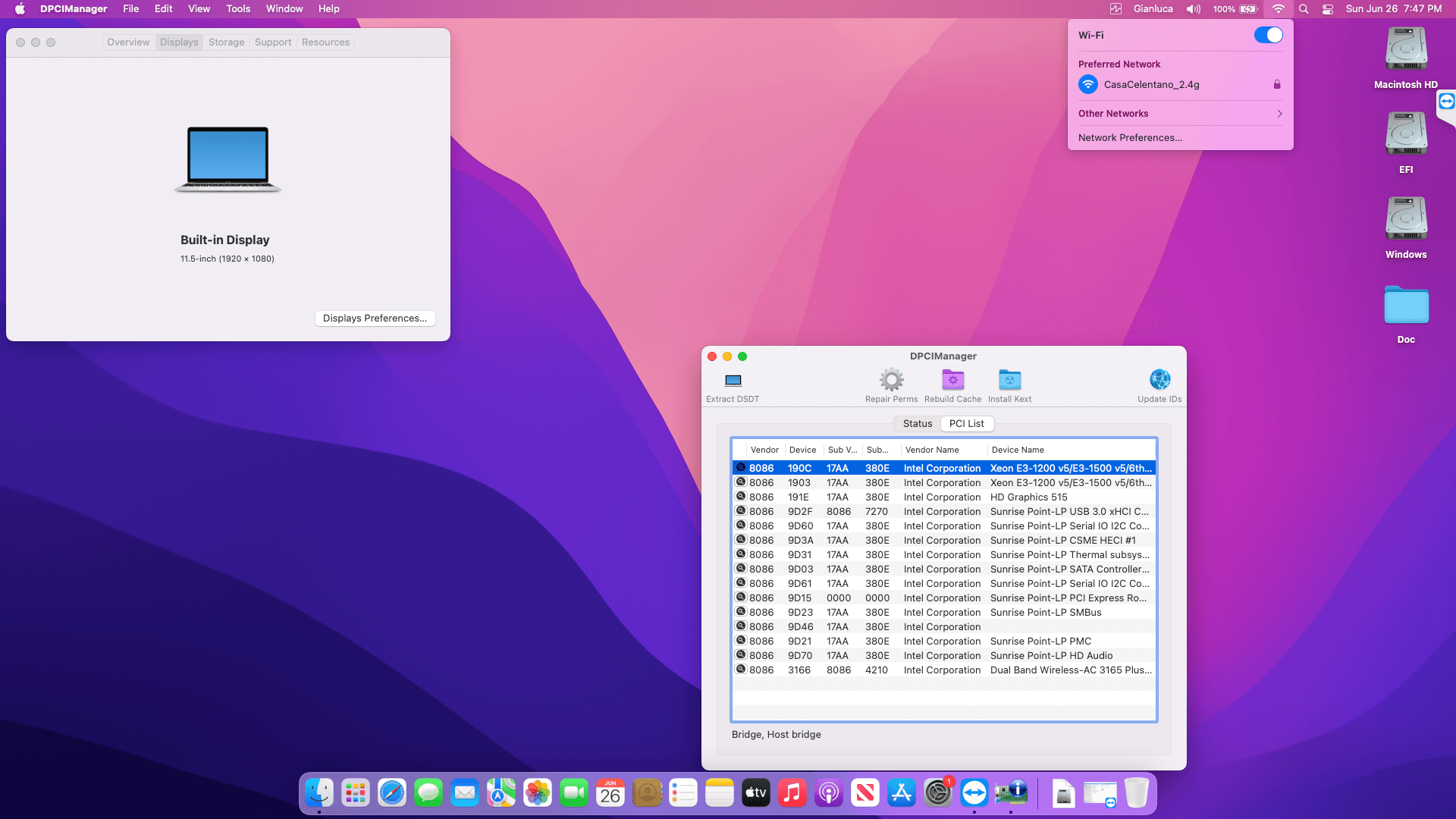Viewport: 1456px width, 819px height.
Task: Open Apple TV from the Dock
Action: [x=756, y=793]
